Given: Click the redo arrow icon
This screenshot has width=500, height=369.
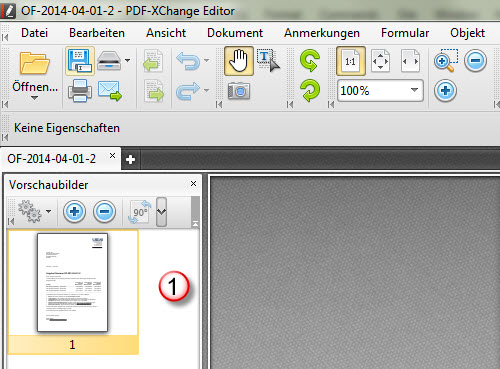Looking at the screenshot, I should (188, 91).
